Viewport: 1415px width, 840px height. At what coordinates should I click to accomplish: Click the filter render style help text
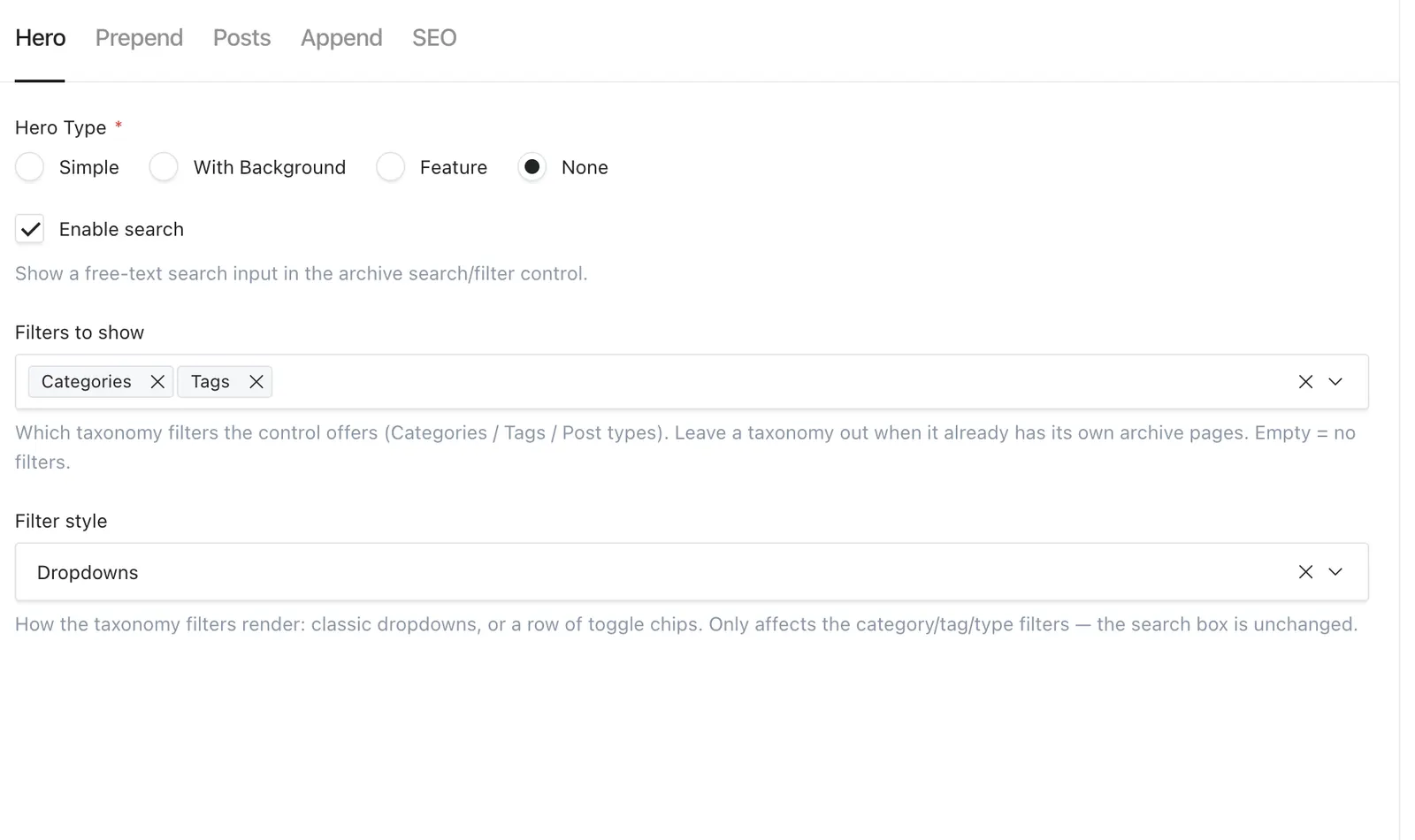click(686, 624)
